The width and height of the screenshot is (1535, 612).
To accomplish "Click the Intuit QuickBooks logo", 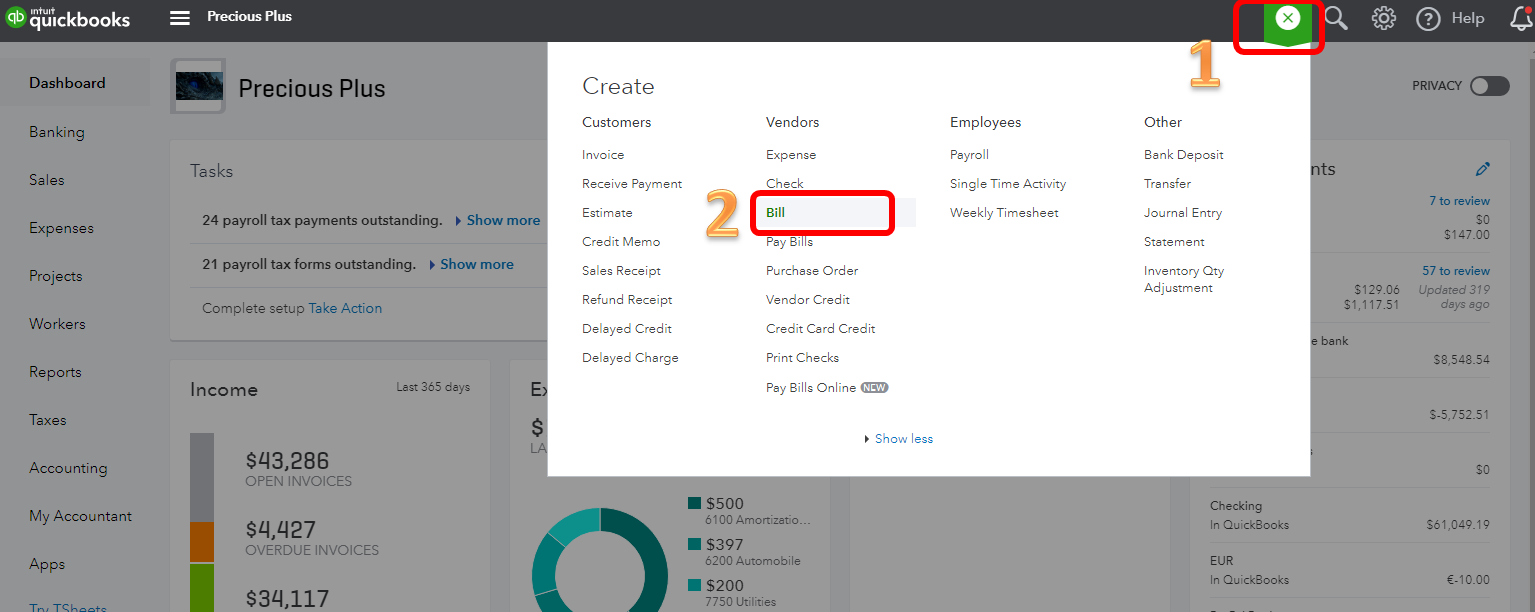I will point(70,17).
